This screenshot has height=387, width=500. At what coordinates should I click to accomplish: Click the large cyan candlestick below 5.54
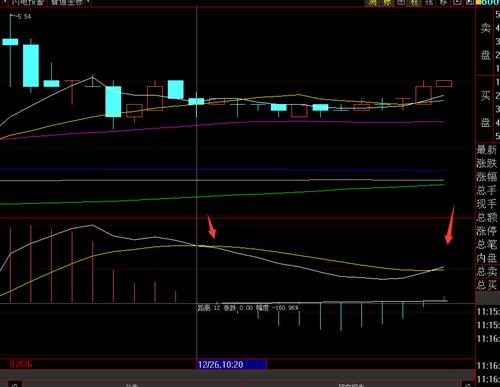(31, 65)
